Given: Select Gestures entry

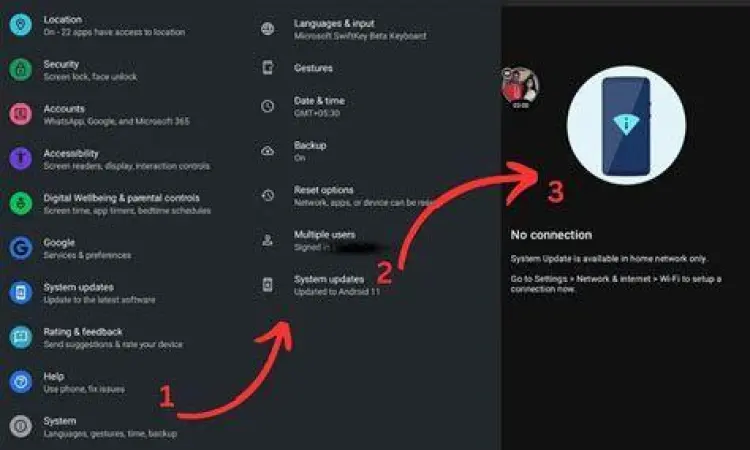Looking at the screenshot, I should click(x=313, y=68).
